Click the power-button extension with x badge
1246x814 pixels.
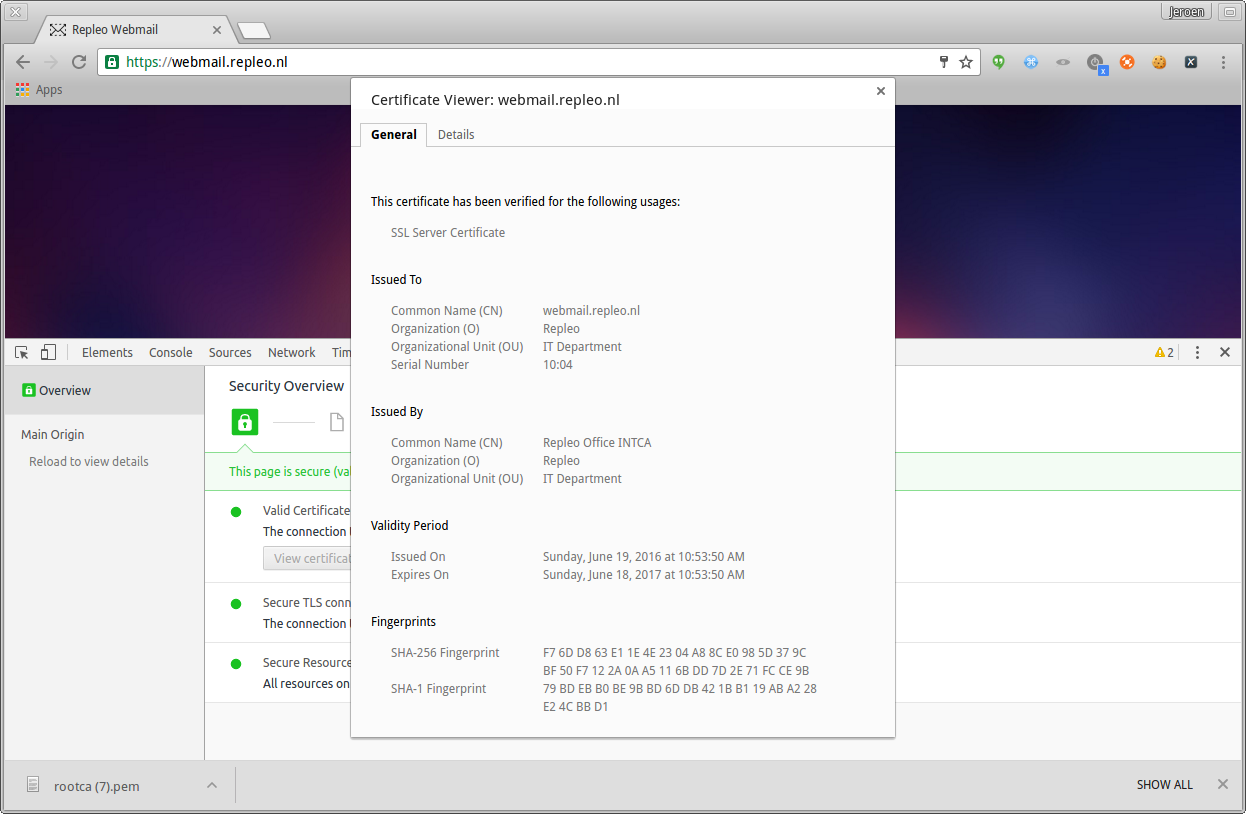tap(1097, 64)
